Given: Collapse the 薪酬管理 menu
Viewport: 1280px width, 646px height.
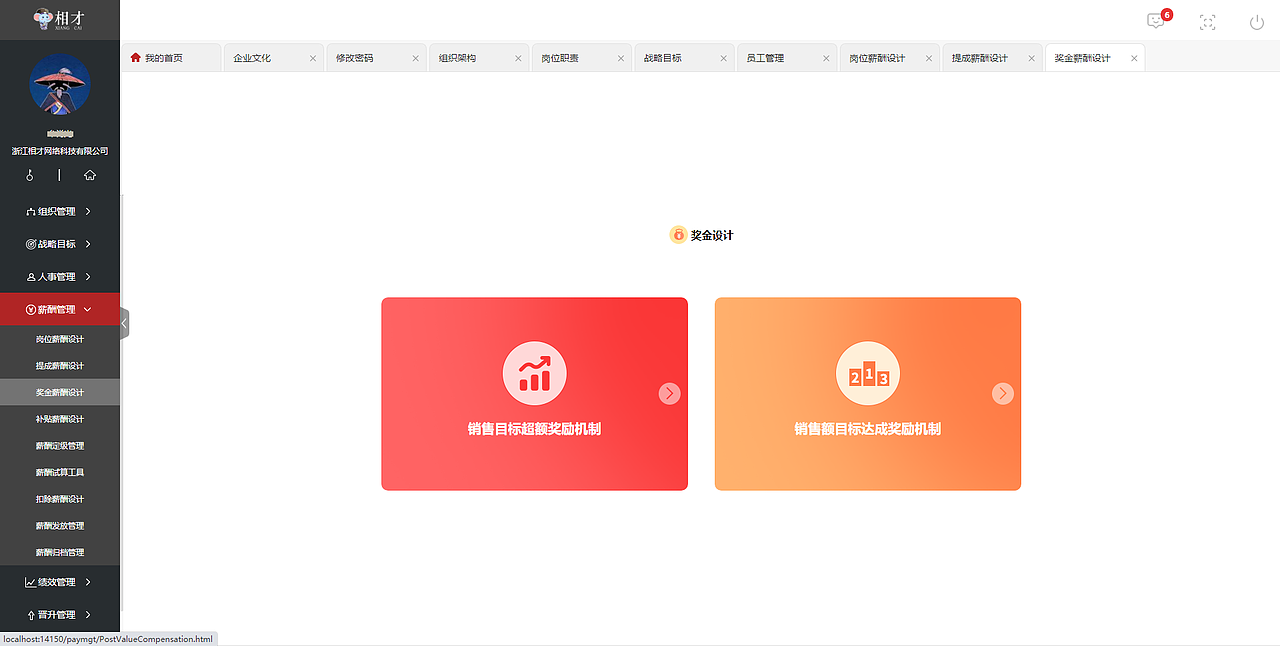Looking at the screenshot, I should 60,309.
